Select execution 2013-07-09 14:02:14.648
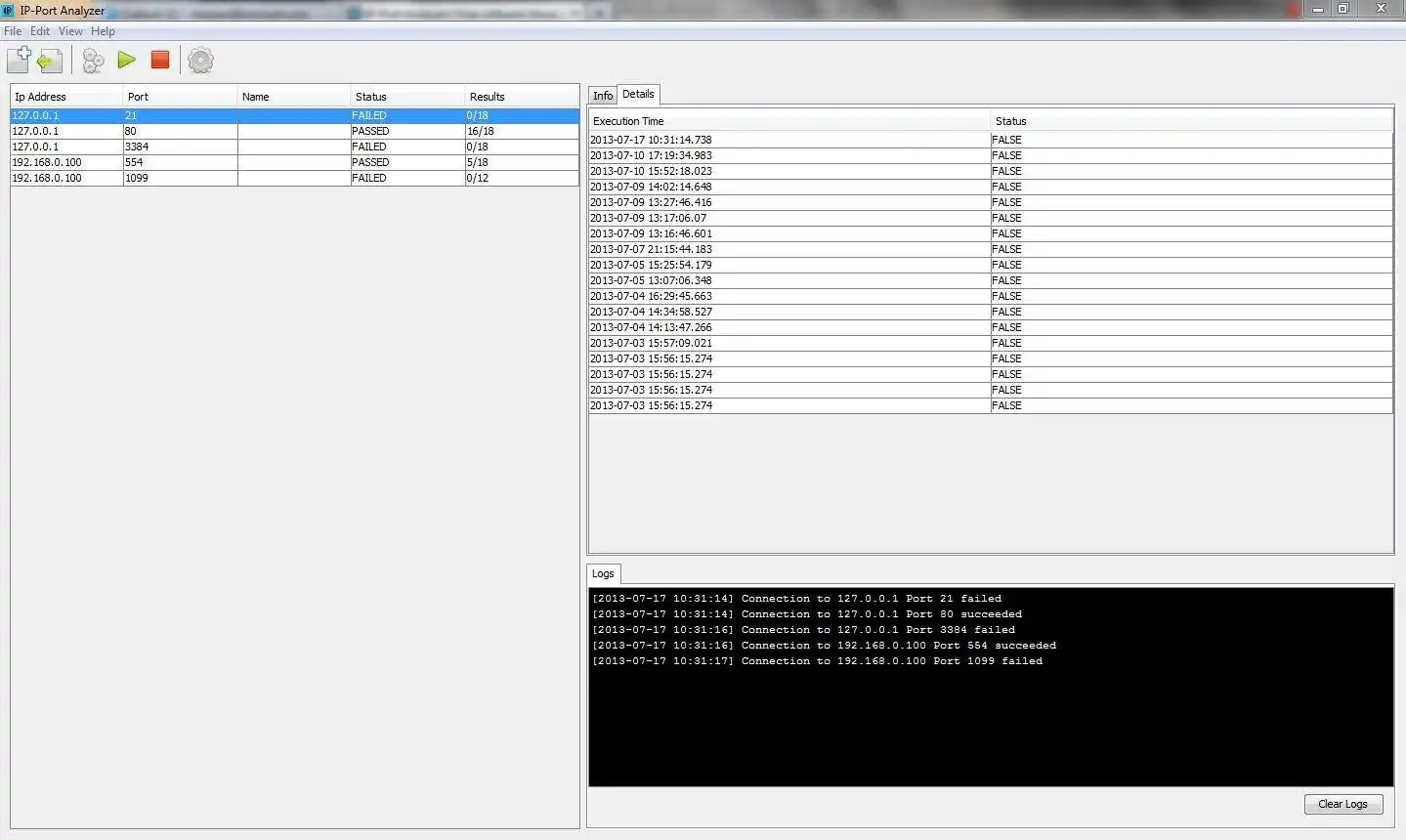The width and height of the screenshot is (1406, 840). point(991,187)
